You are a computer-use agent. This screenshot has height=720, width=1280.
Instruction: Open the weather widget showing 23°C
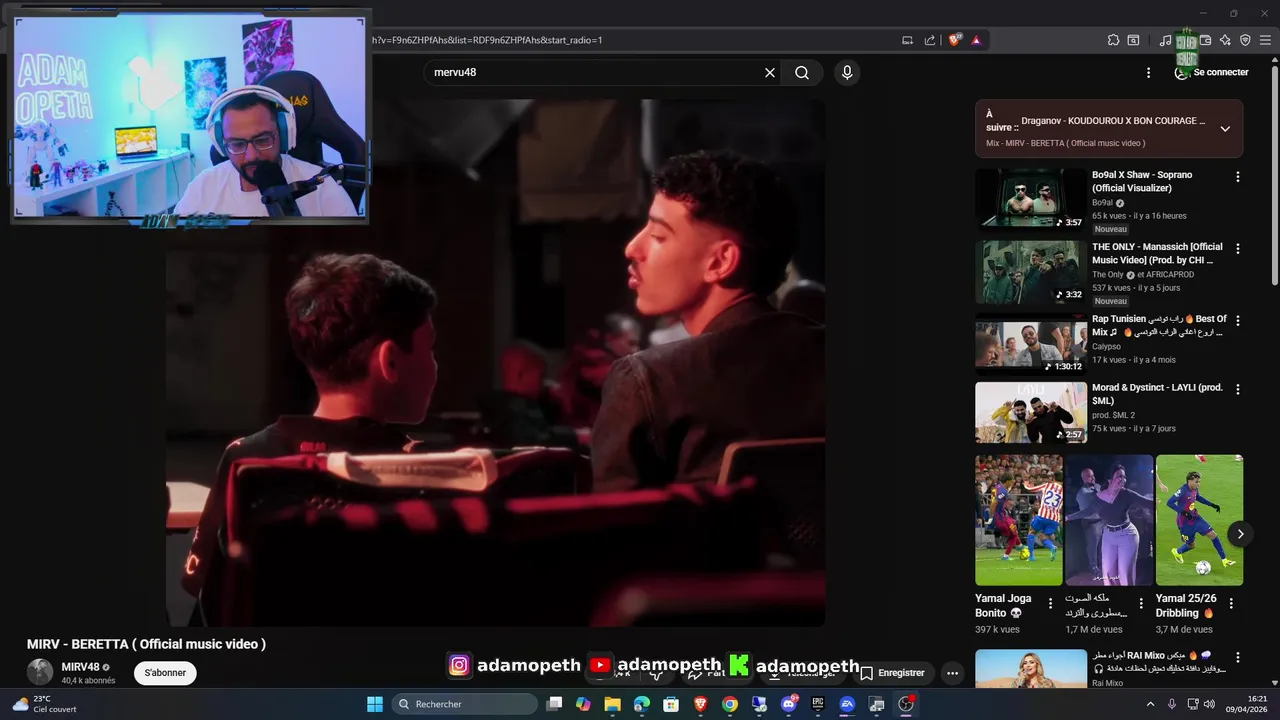point(45,704)
